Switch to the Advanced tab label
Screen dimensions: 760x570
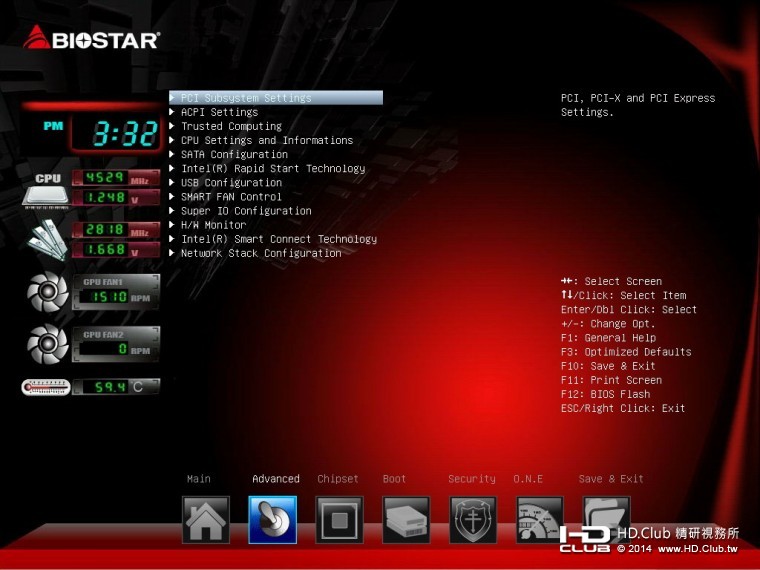(x=276, y=479)
